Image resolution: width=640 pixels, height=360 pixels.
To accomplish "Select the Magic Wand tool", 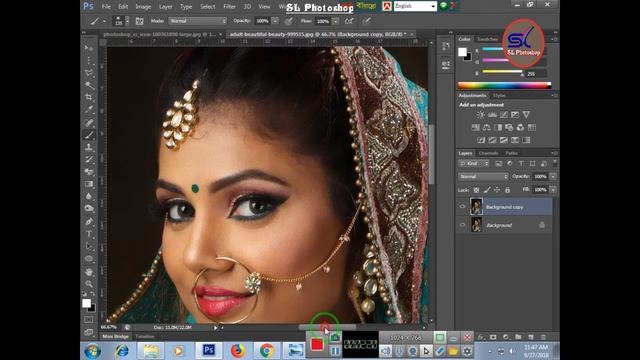I will pos(89,85).
